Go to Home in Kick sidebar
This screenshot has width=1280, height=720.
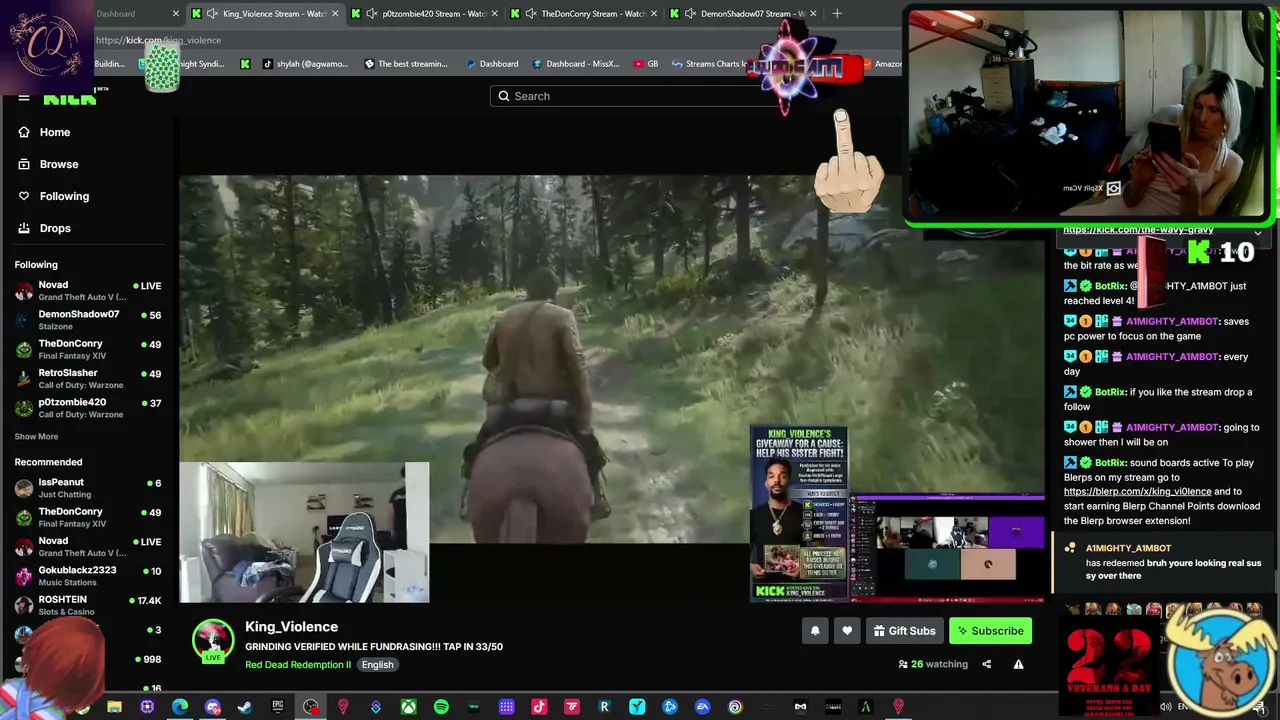point(55,132)
